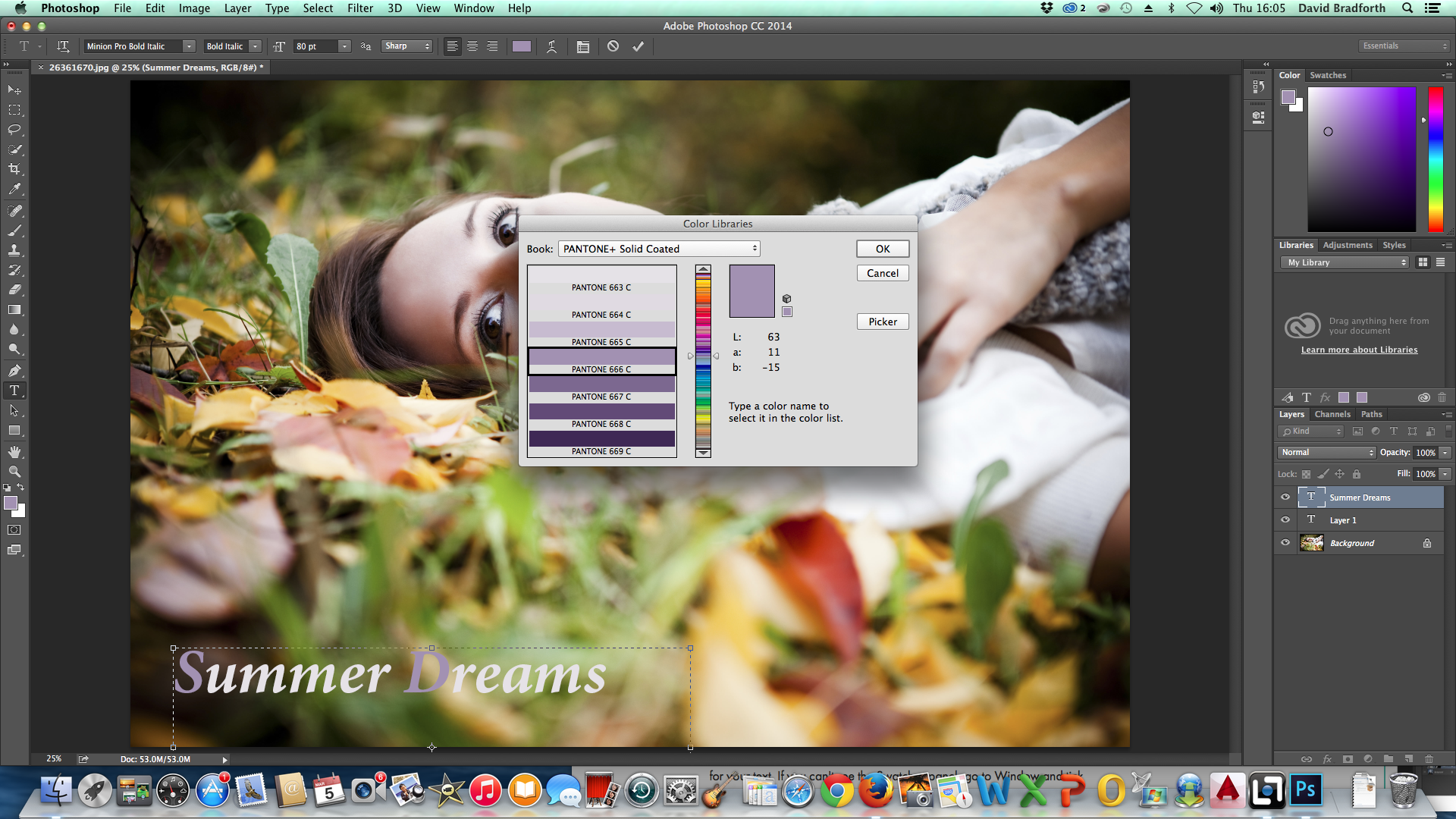
Task: Switch to the Channels tab
Action: [x=1332, y=414]
